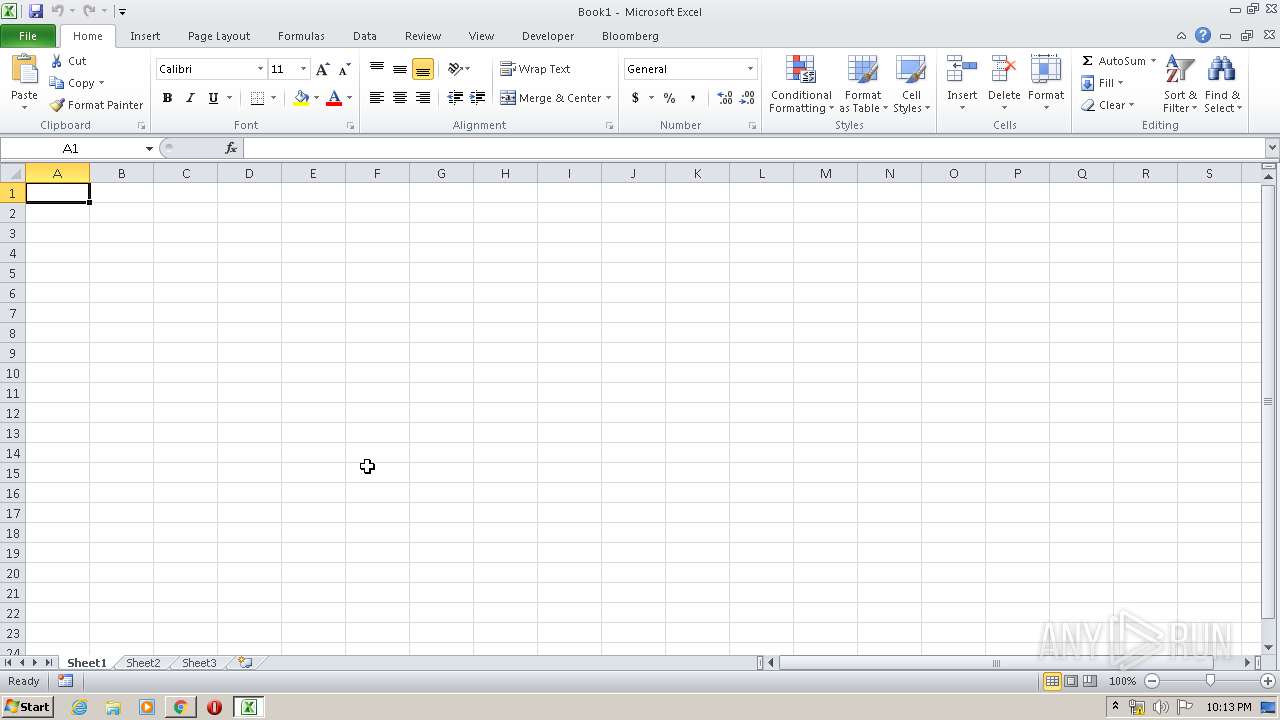Open Bloomberg ribbon tab

(630, 36)
